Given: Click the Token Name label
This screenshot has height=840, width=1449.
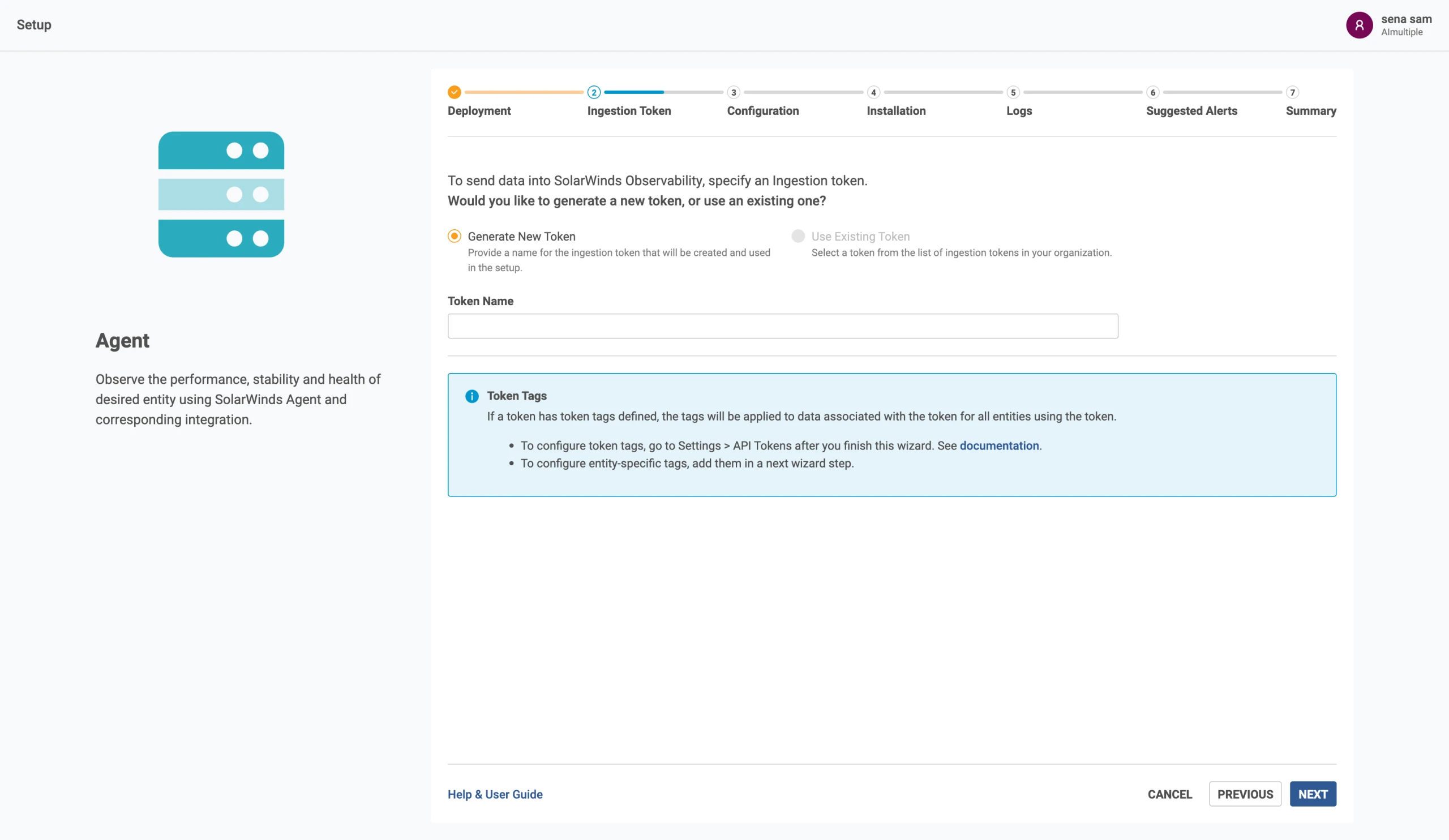Looking at the screenshot, I should coord(480,301).
